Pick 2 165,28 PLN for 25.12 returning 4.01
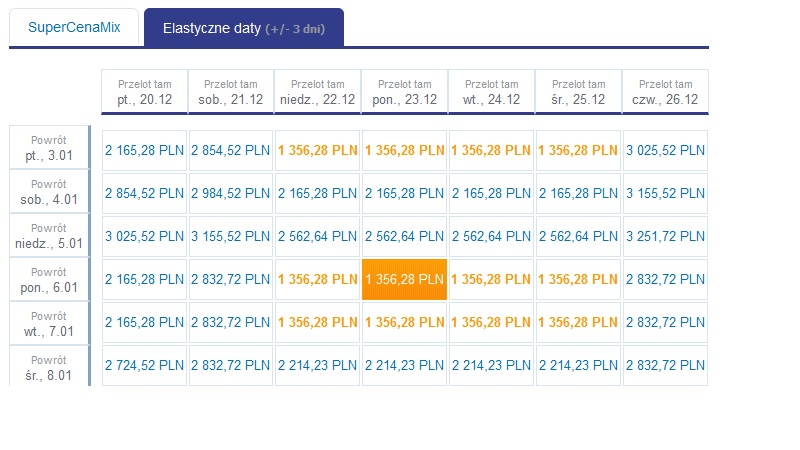The width and height of the screenshot is (800, 450). (578, 193)
